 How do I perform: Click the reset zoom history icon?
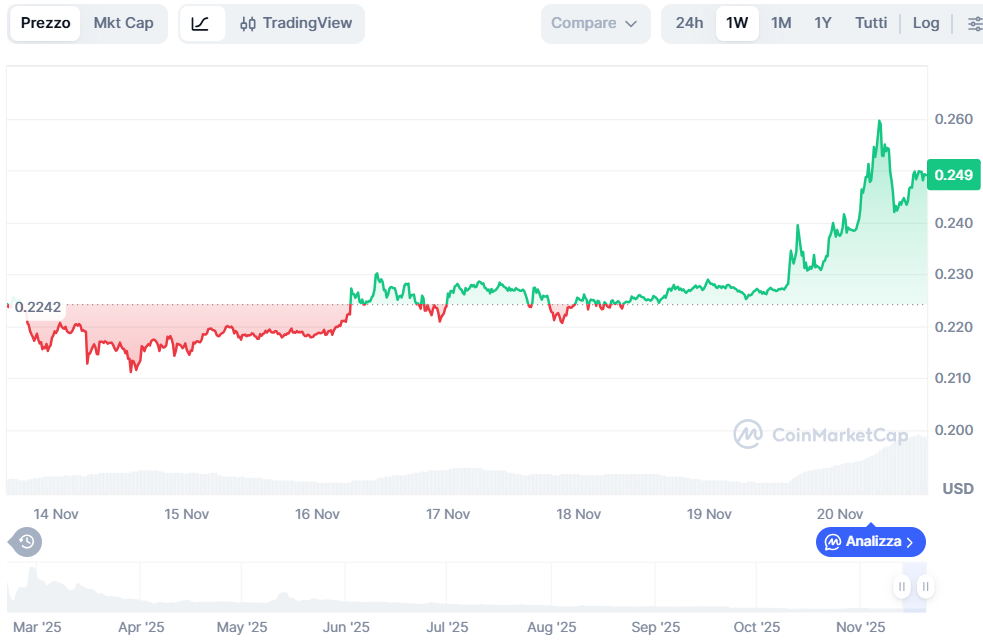pos(24,541)
